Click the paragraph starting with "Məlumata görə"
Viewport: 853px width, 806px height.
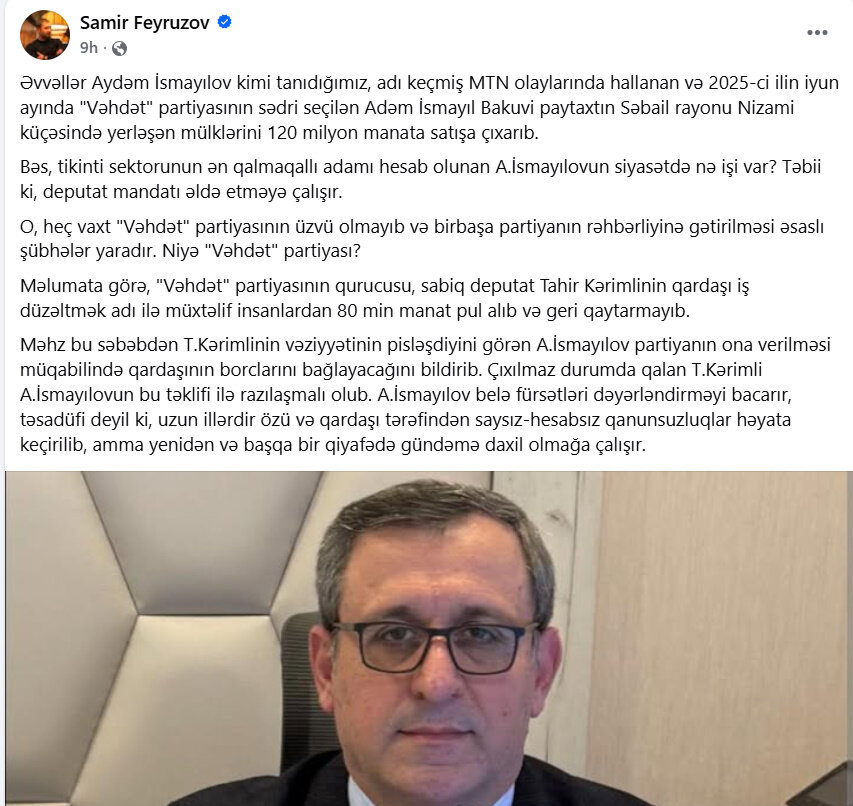point(384,298)
